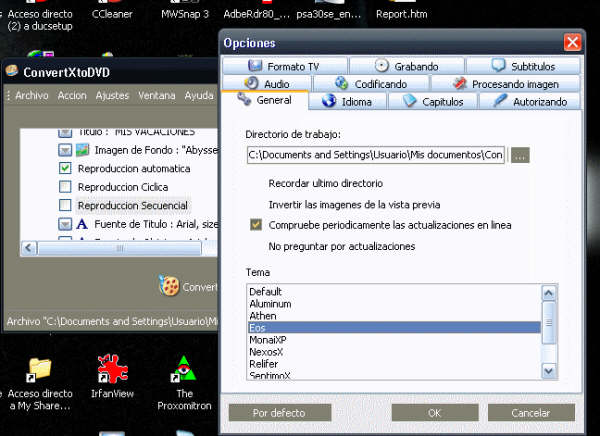Select the Report.htm desktop label
Viewport: 600px width, 436px height.
(401, 14)
